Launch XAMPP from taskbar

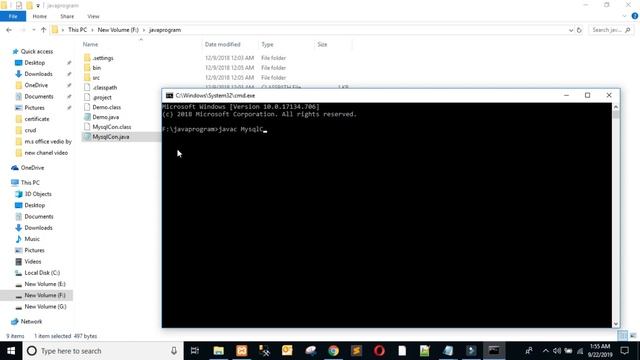[242, 351]
